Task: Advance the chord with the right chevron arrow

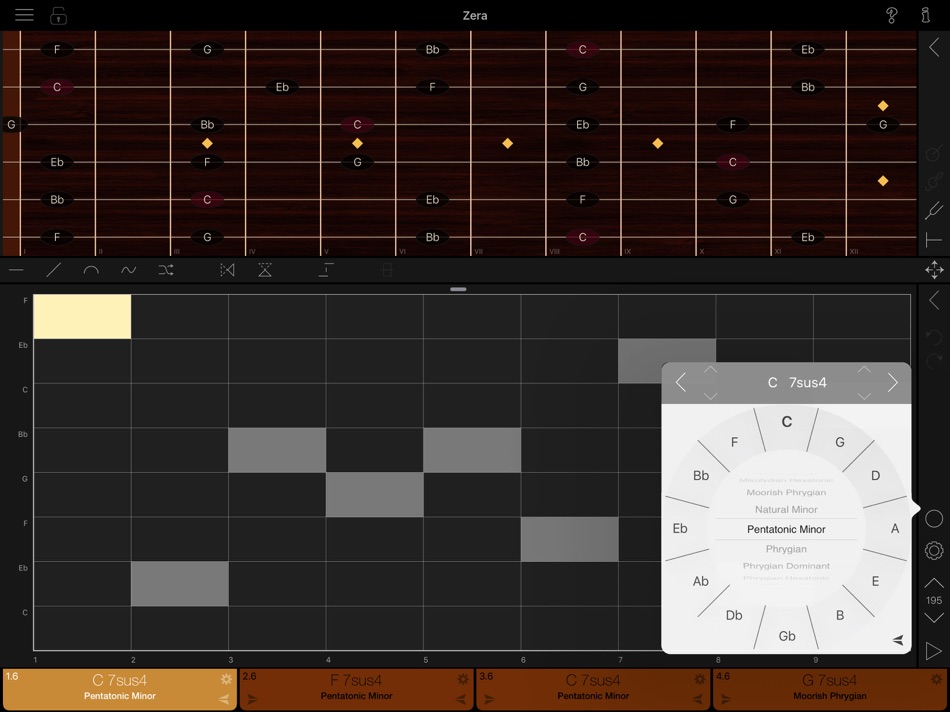Action: pyautogui.click(x=893, y=382)
